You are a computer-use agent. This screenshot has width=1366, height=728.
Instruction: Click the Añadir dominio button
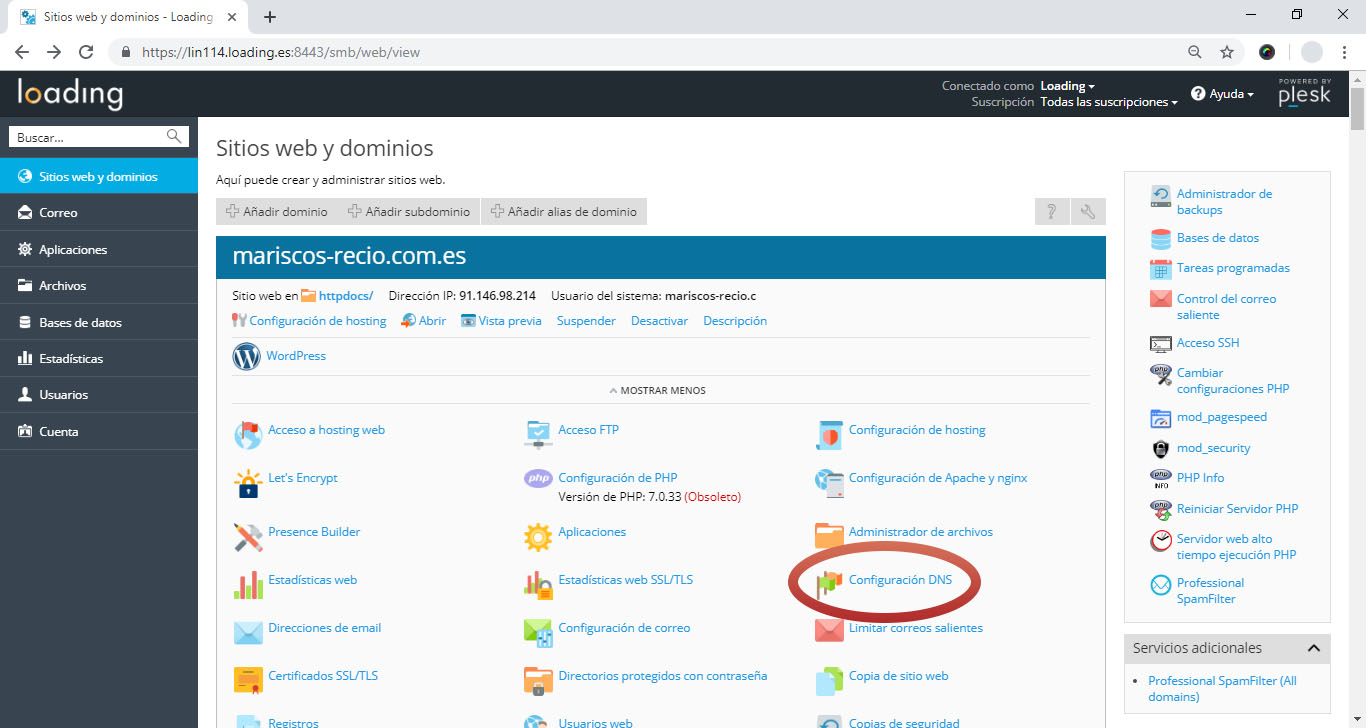[277, 211]
